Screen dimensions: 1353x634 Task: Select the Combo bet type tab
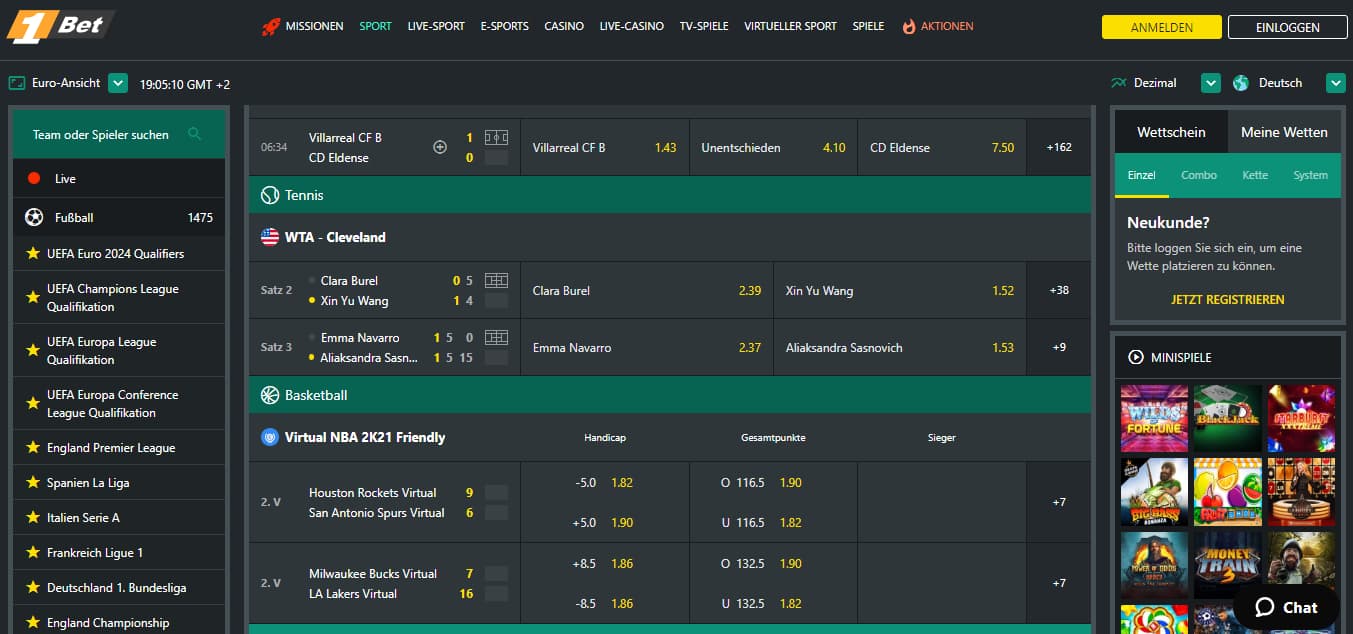[x=1199, y=175]
